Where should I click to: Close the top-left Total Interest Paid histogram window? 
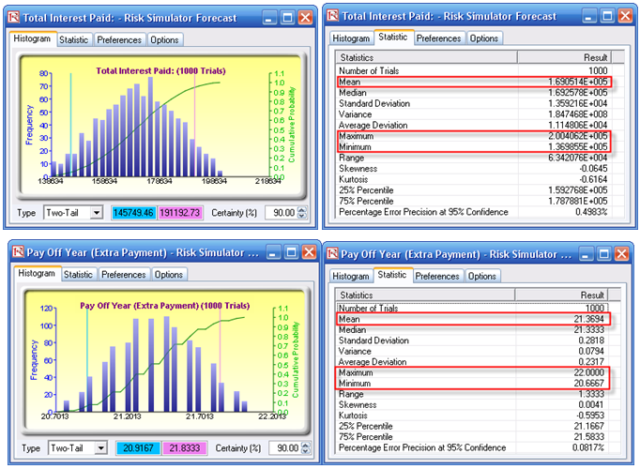tap(306, 18)
